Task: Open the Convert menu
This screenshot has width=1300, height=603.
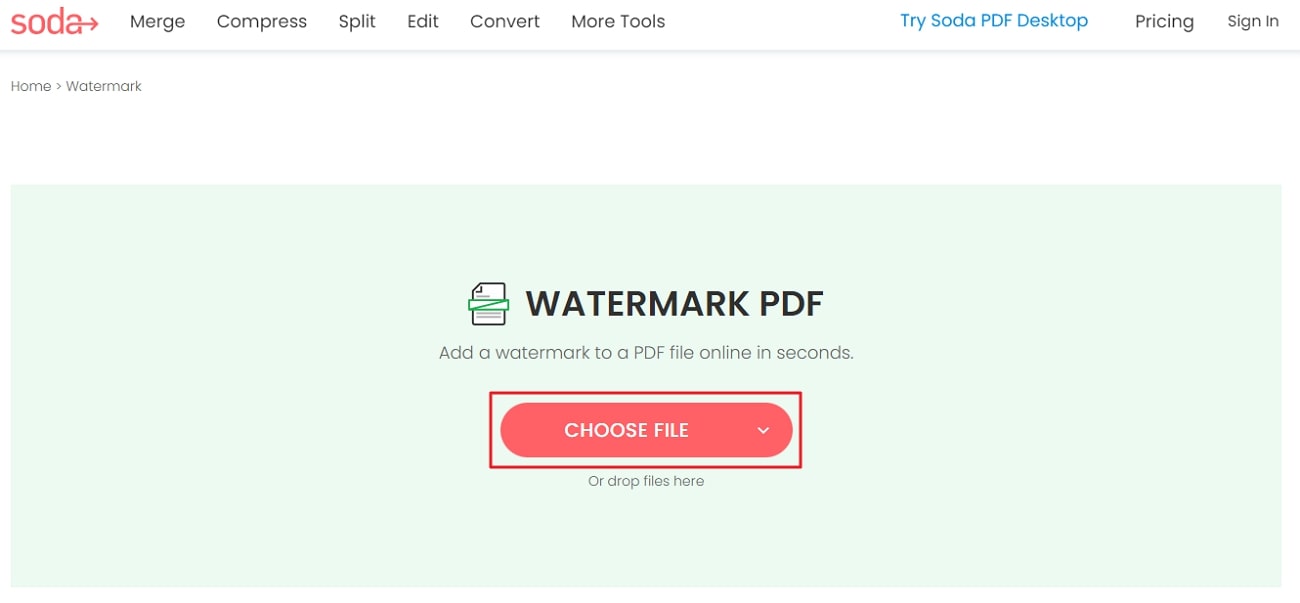Action: (504, 21)
